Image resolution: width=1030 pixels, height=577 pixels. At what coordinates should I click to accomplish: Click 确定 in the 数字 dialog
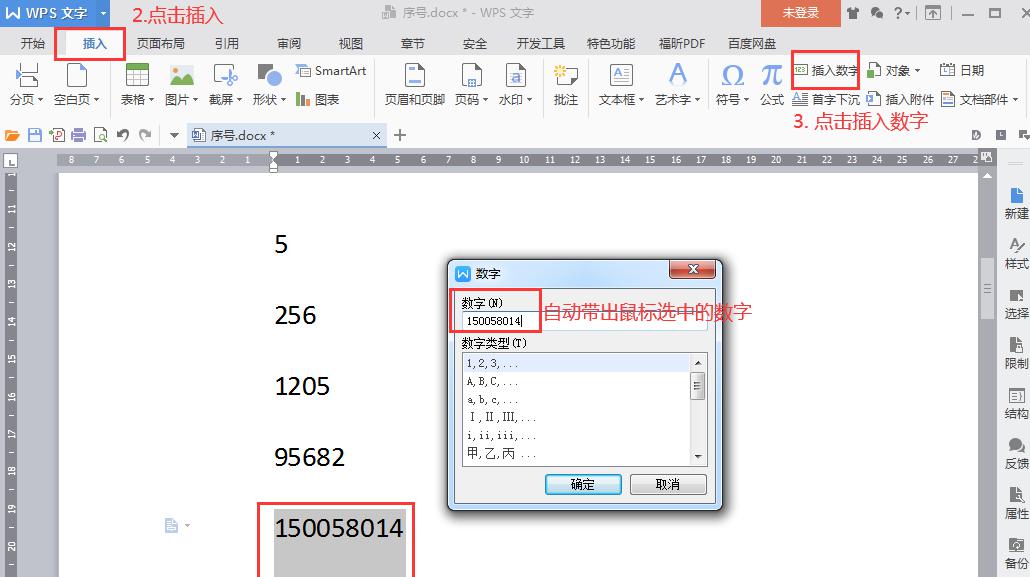(x=583, y=484)
